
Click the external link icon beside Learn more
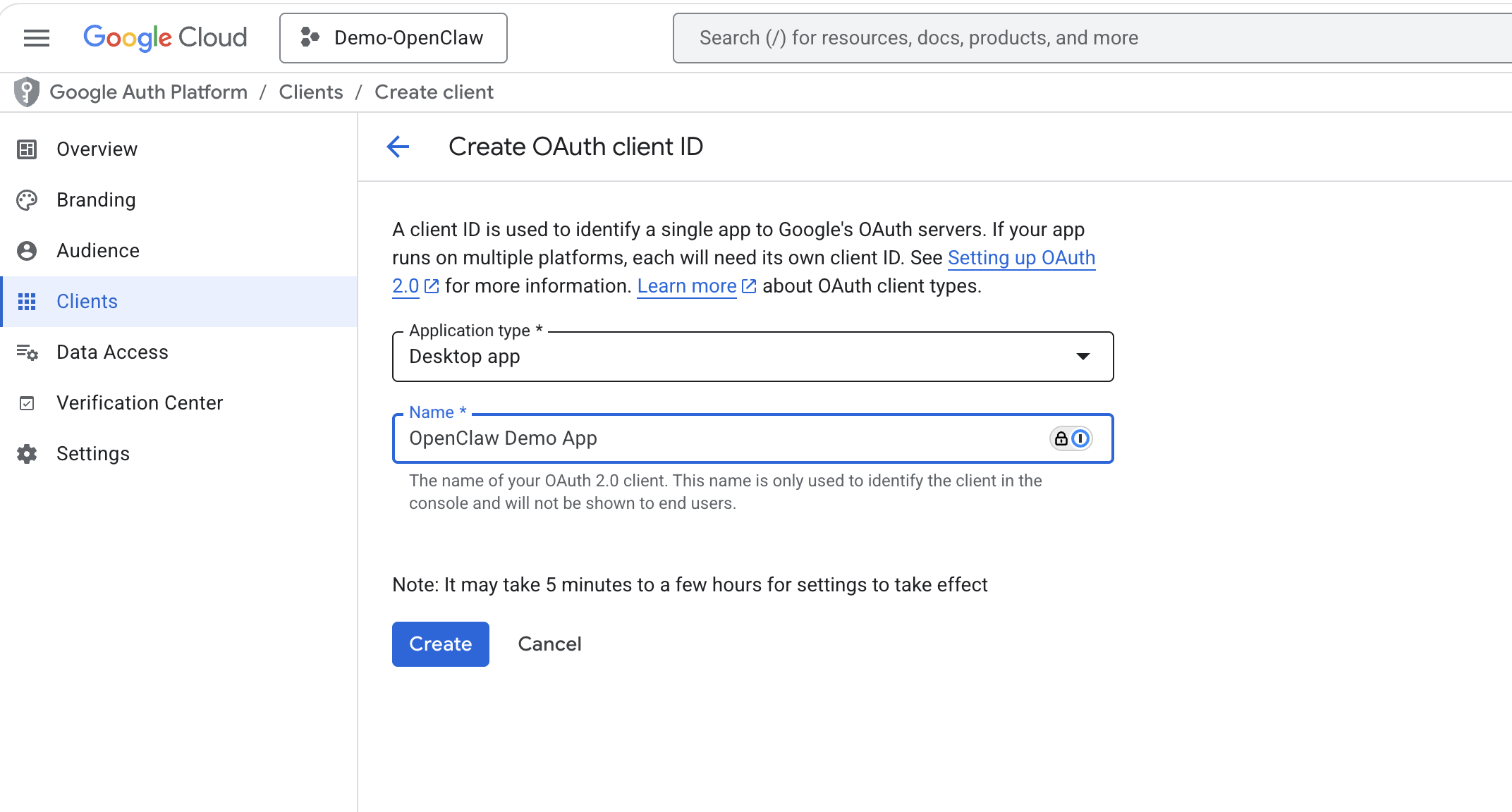(x=749, y=285)
